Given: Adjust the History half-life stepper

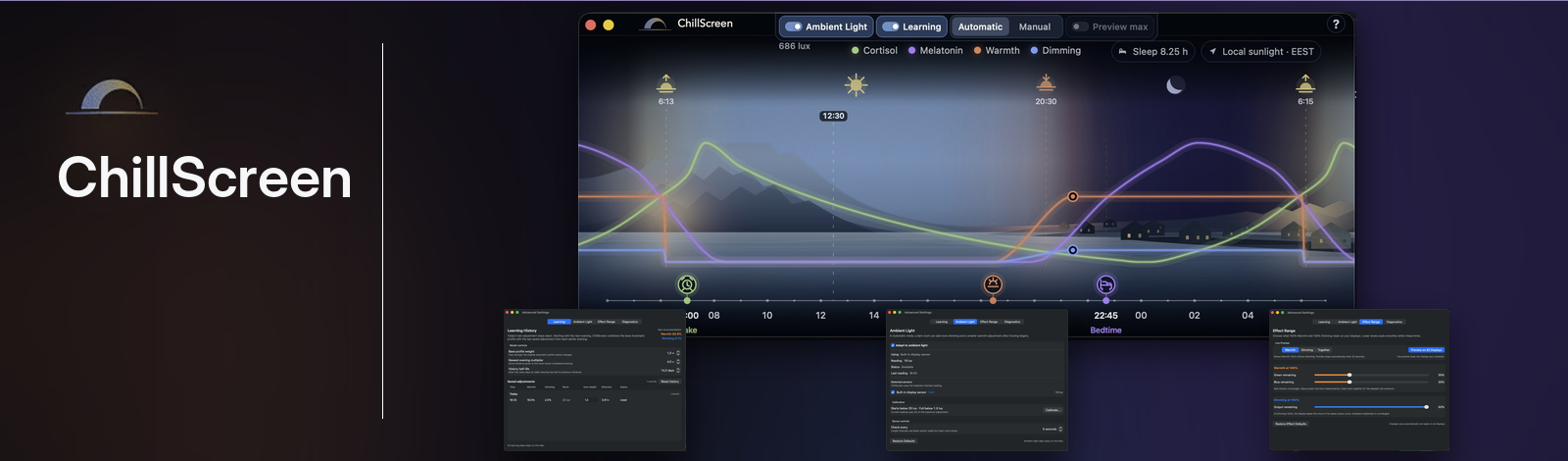Looking at the screenshot, I should click(x=678, y=371).
